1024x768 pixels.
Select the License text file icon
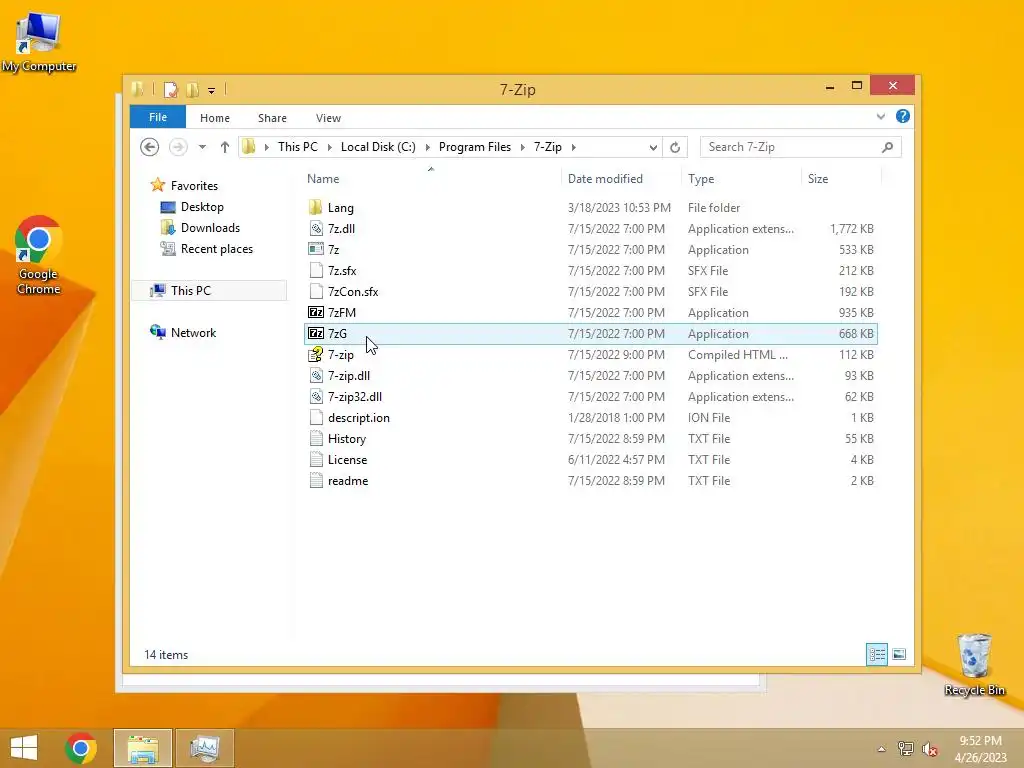pyautogui.click(x=315, y=459)
